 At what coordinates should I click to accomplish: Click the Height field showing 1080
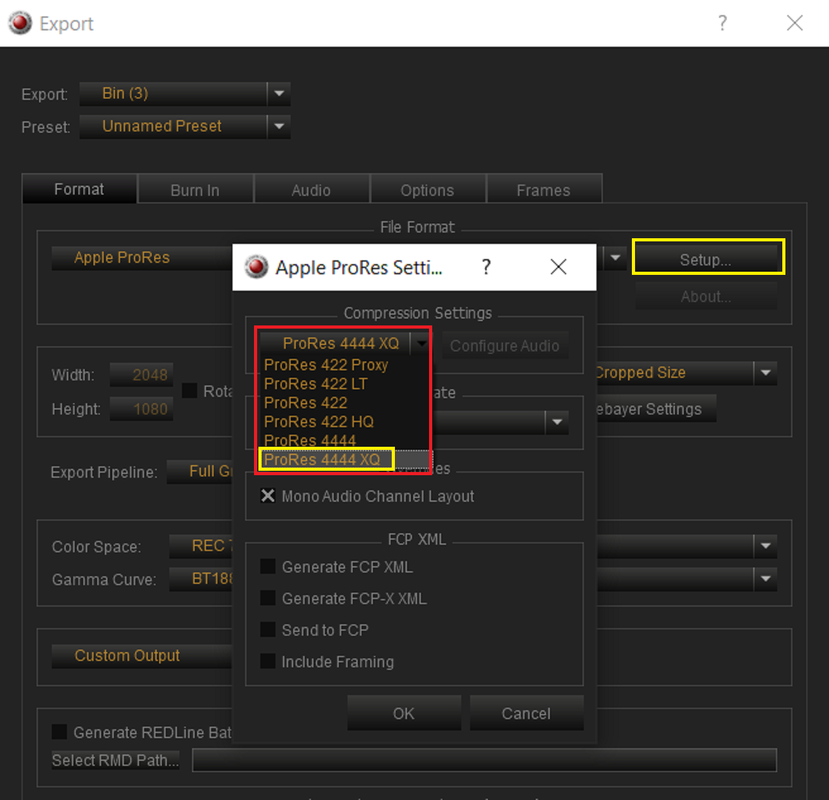click(x=141, y=409)
